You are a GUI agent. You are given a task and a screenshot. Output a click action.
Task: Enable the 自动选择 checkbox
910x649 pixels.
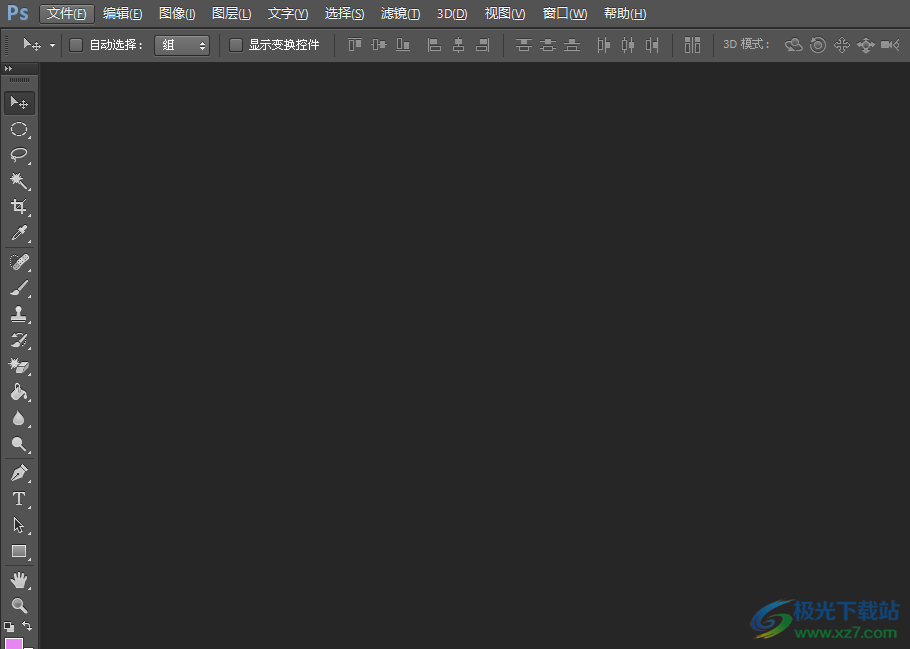pyautogui.click(x=76, y=45)
